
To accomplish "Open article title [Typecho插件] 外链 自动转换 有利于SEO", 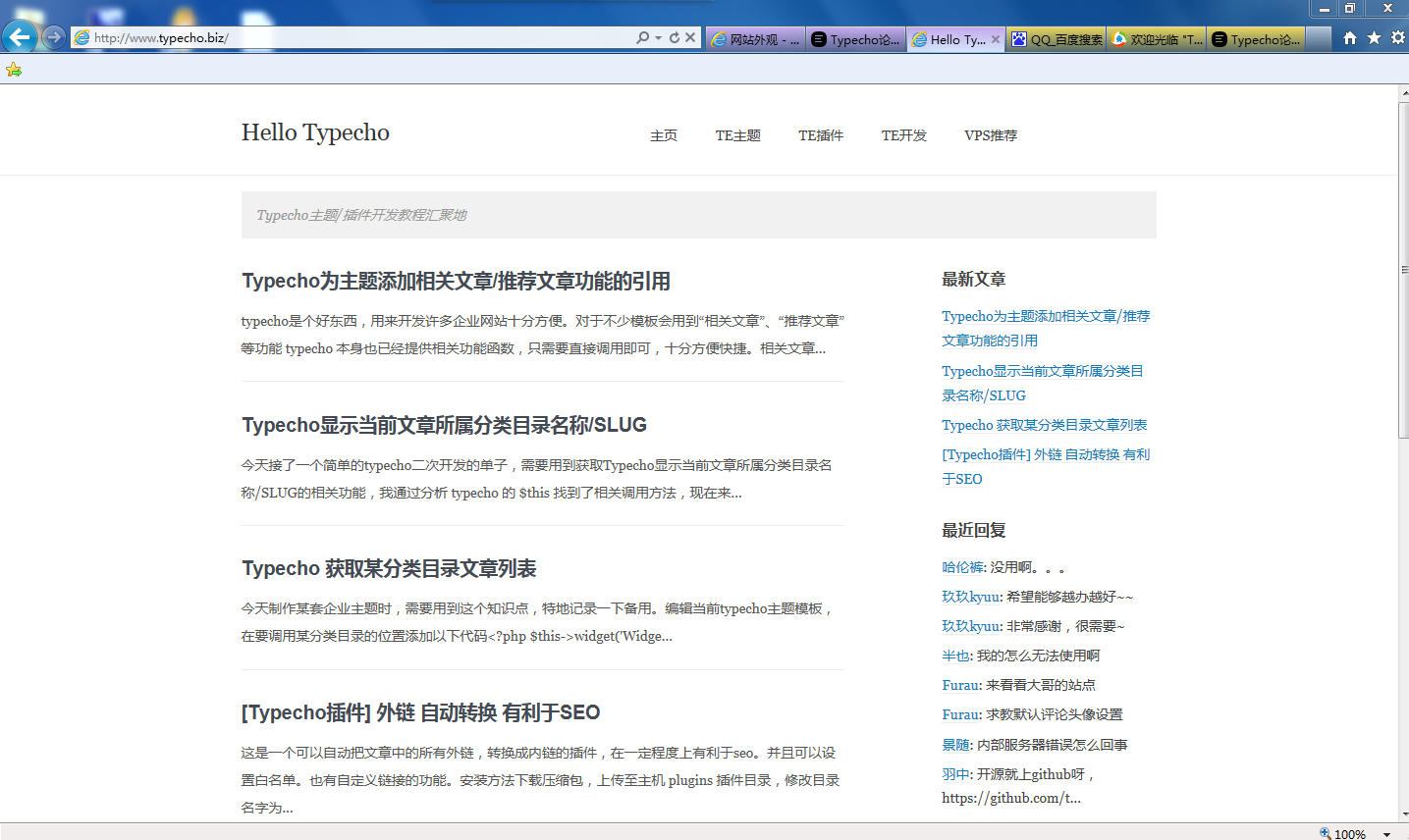I will (x=420, y=712).
